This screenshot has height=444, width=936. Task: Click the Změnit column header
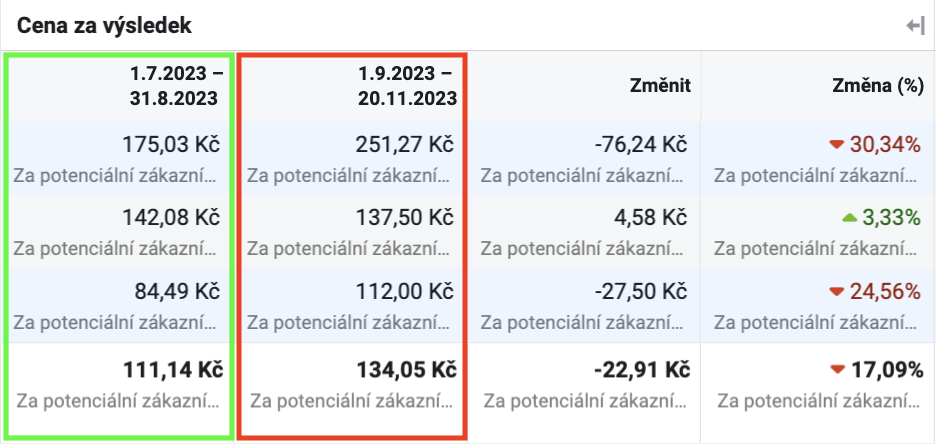660,86
